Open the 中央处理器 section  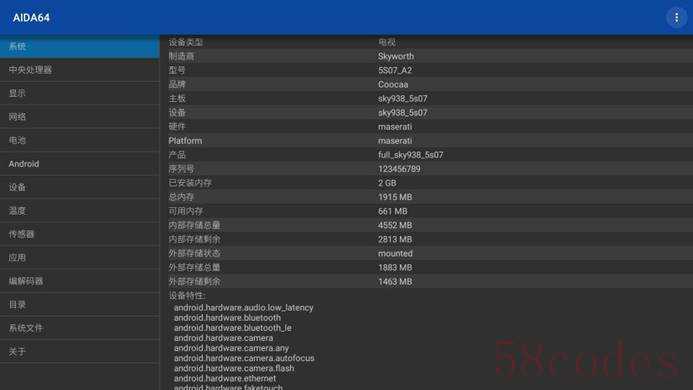(x=80, y=70)
